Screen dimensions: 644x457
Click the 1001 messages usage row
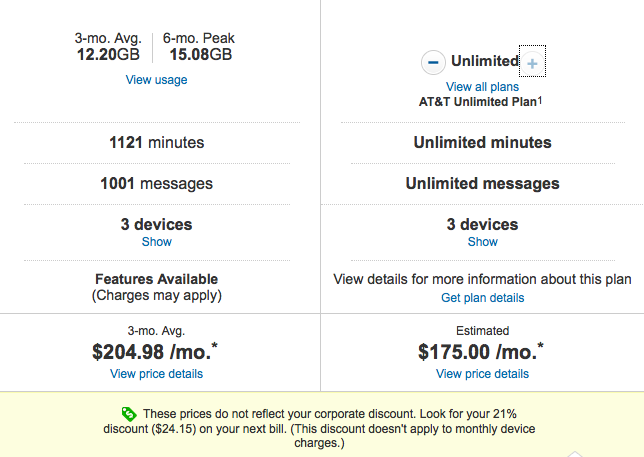156,184
